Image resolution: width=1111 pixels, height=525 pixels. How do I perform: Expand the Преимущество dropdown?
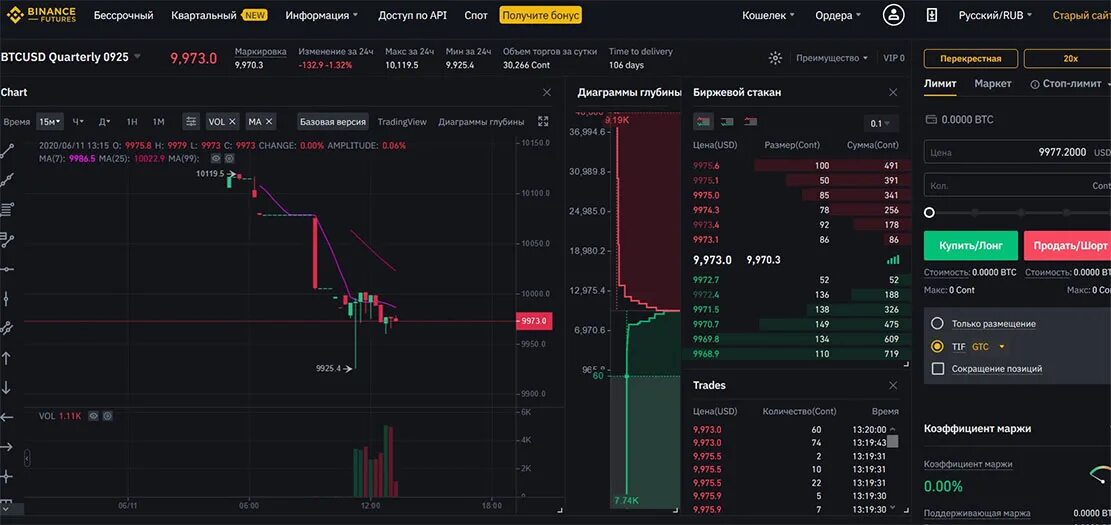coord(832,58)
